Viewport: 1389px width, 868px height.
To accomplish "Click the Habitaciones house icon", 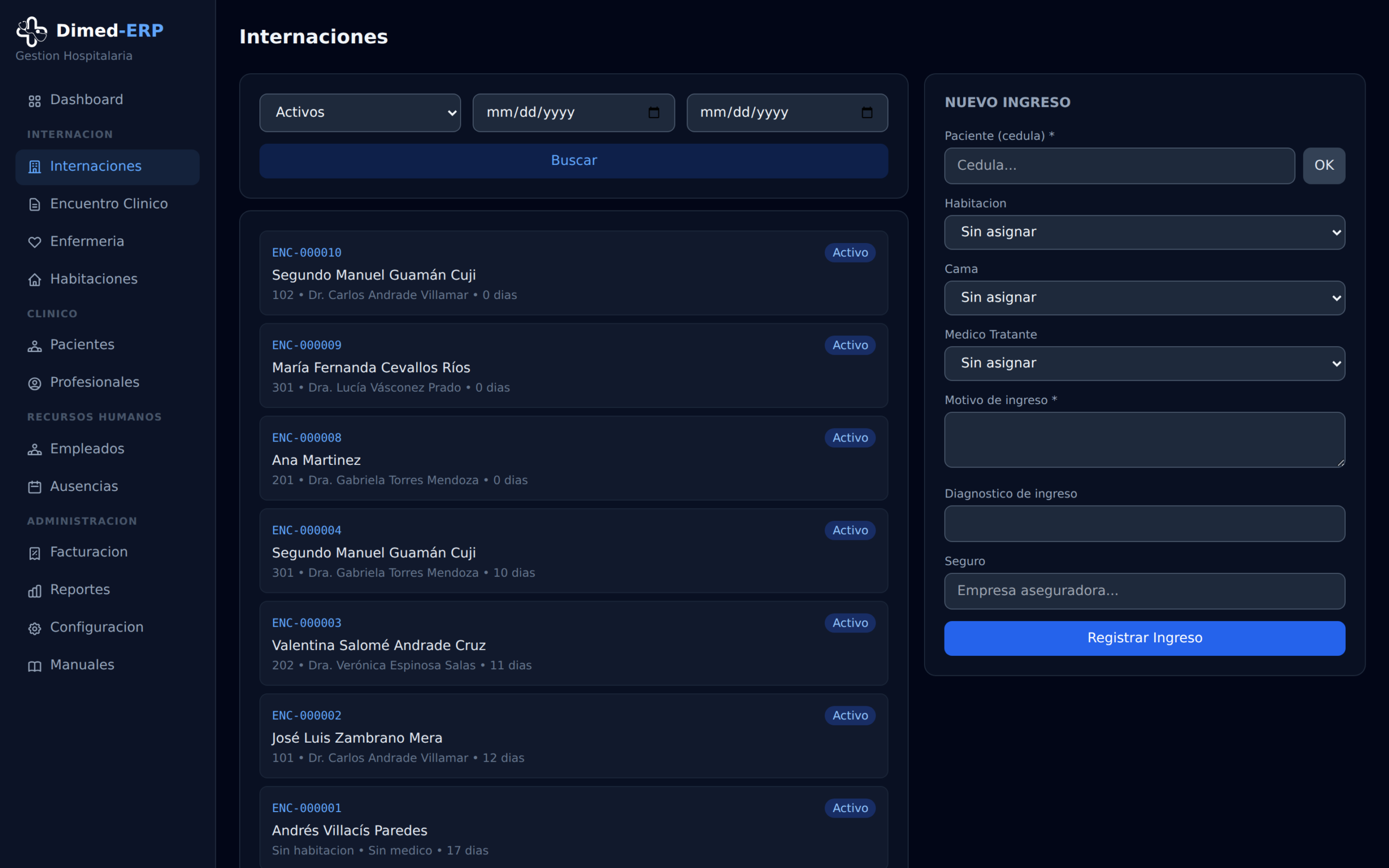I will coord(34,279).
